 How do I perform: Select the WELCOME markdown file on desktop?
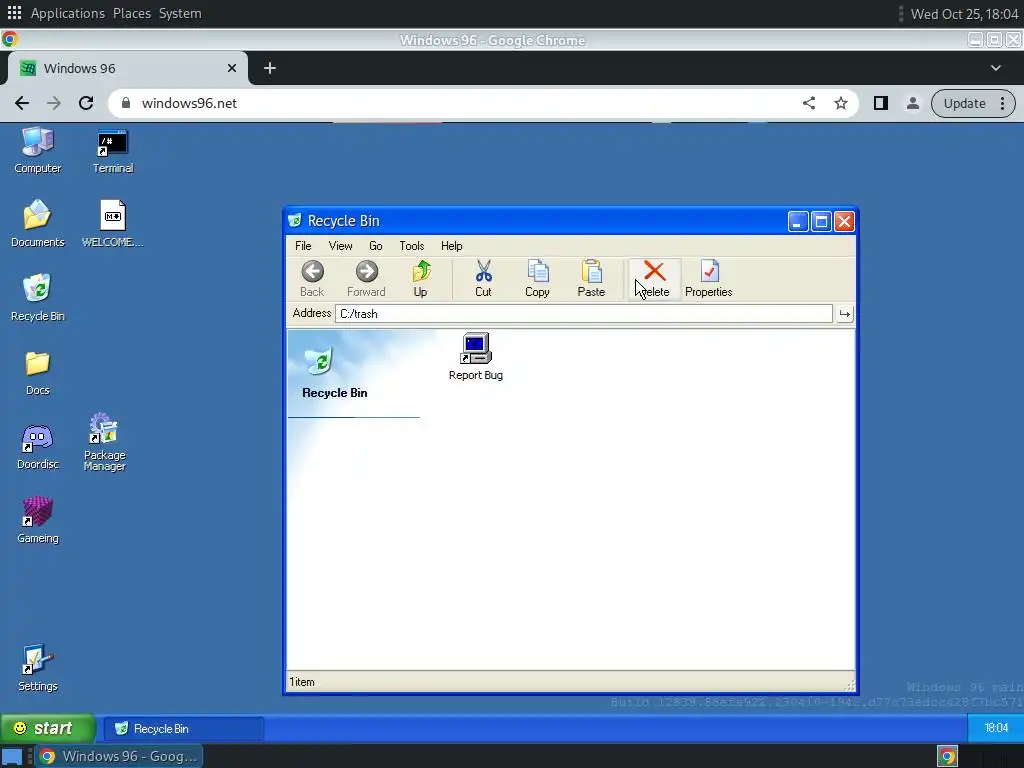click(113, 224)
